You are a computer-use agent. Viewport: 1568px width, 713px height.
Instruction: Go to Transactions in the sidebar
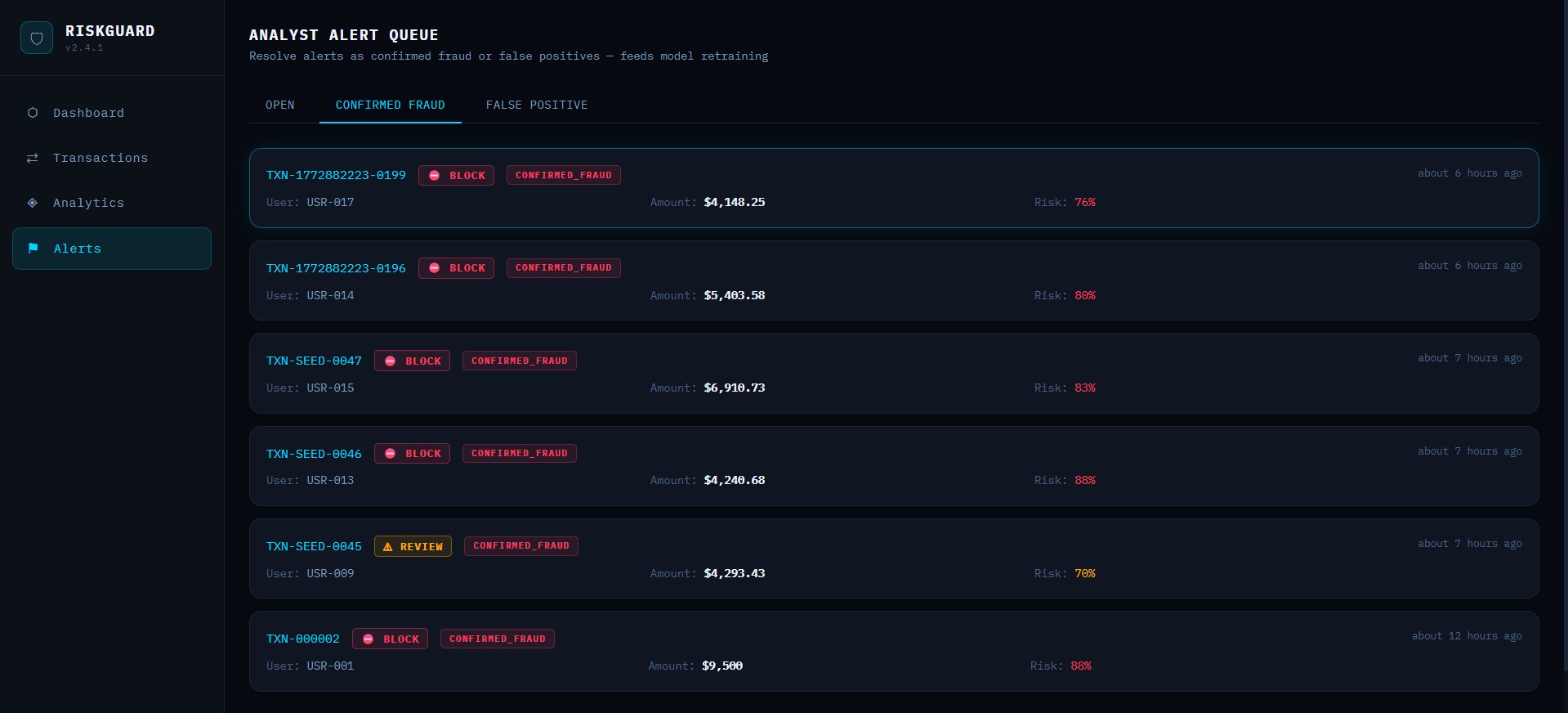point(100,158)
